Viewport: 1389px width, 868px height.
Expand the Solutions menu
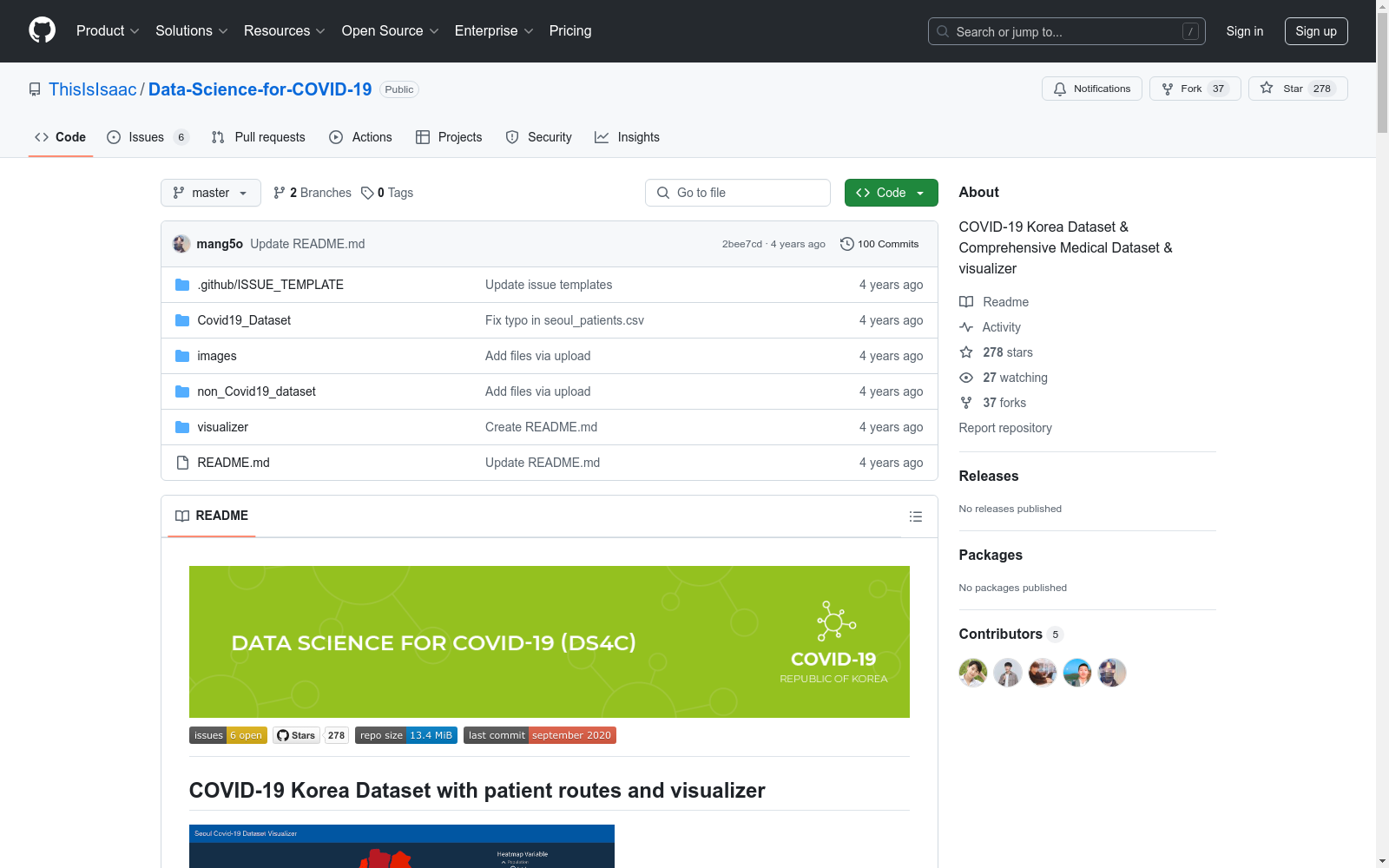pyautogui.click(x=191, y=31)
